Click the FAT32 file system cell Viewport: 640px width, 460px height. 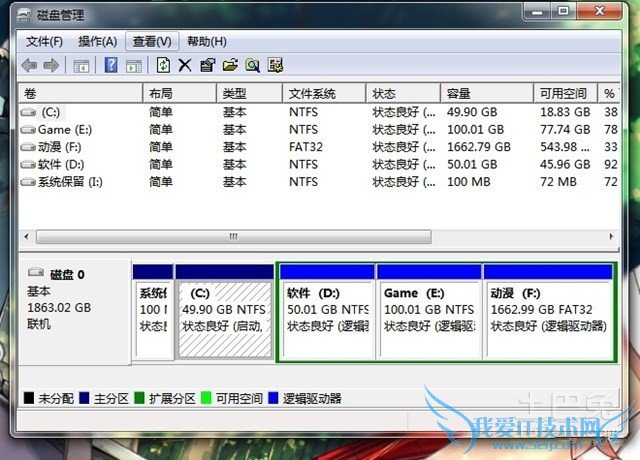(x=306, y=147)
